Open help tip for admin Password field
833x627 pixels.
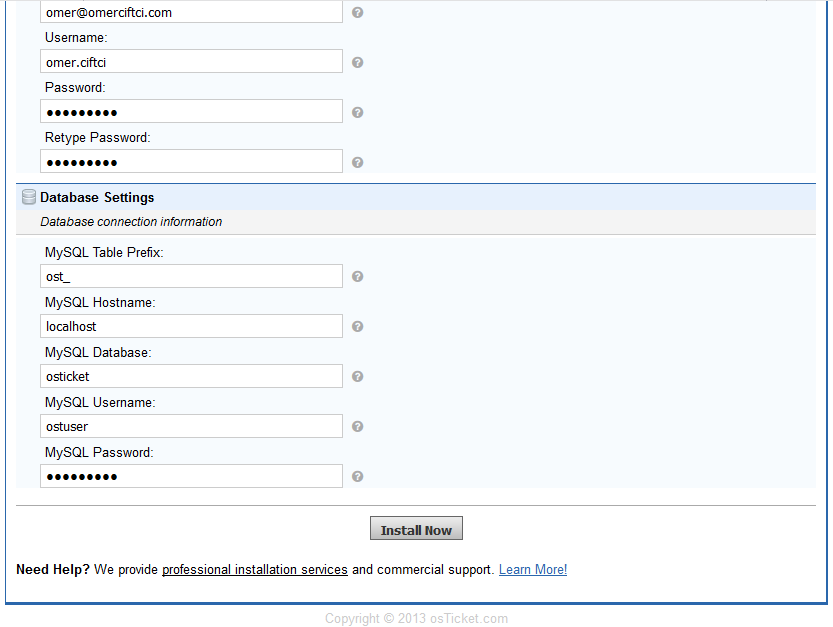357,112
